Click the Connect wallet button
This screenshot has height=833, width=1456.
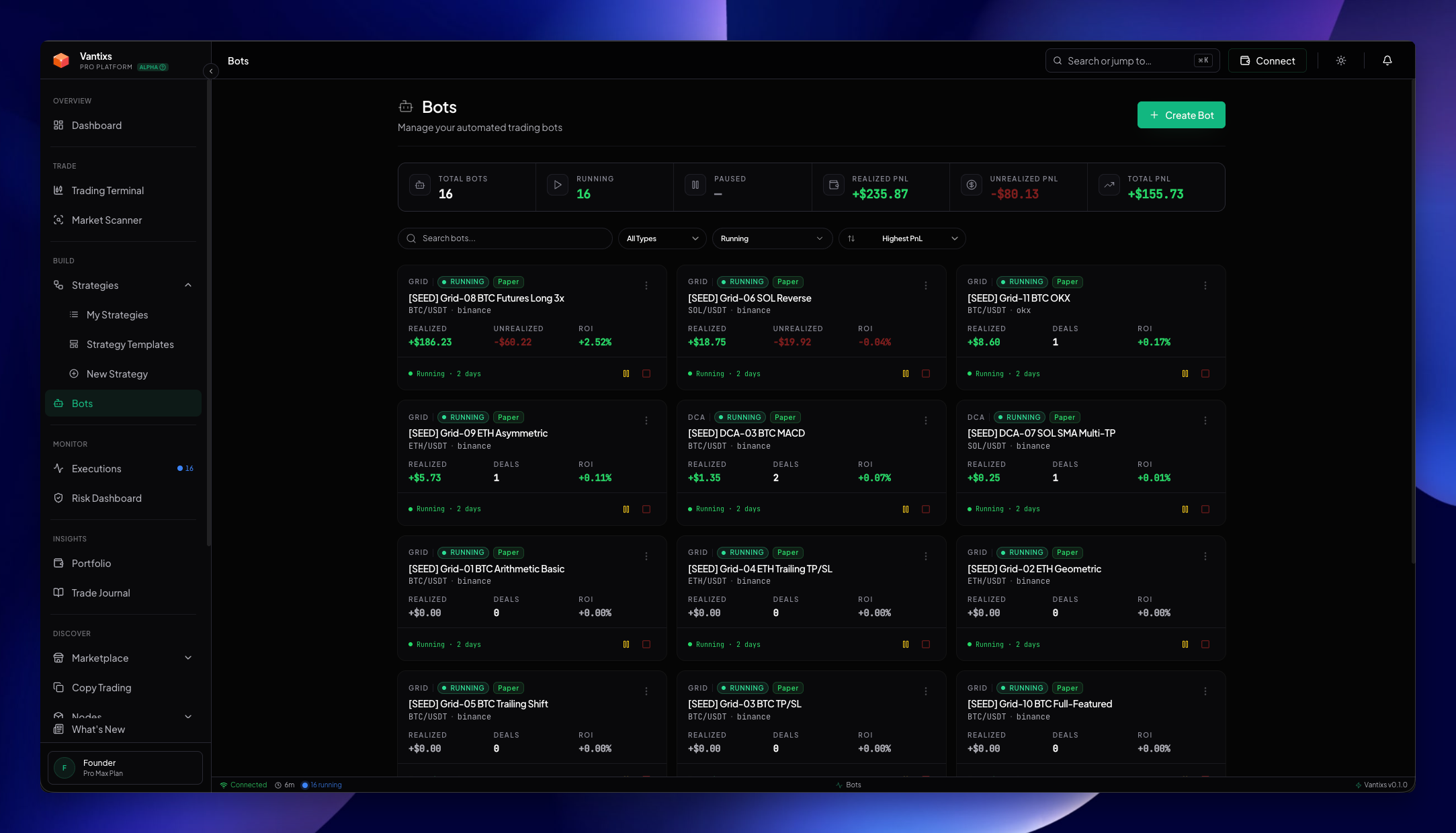click(x=1267, y=60)
